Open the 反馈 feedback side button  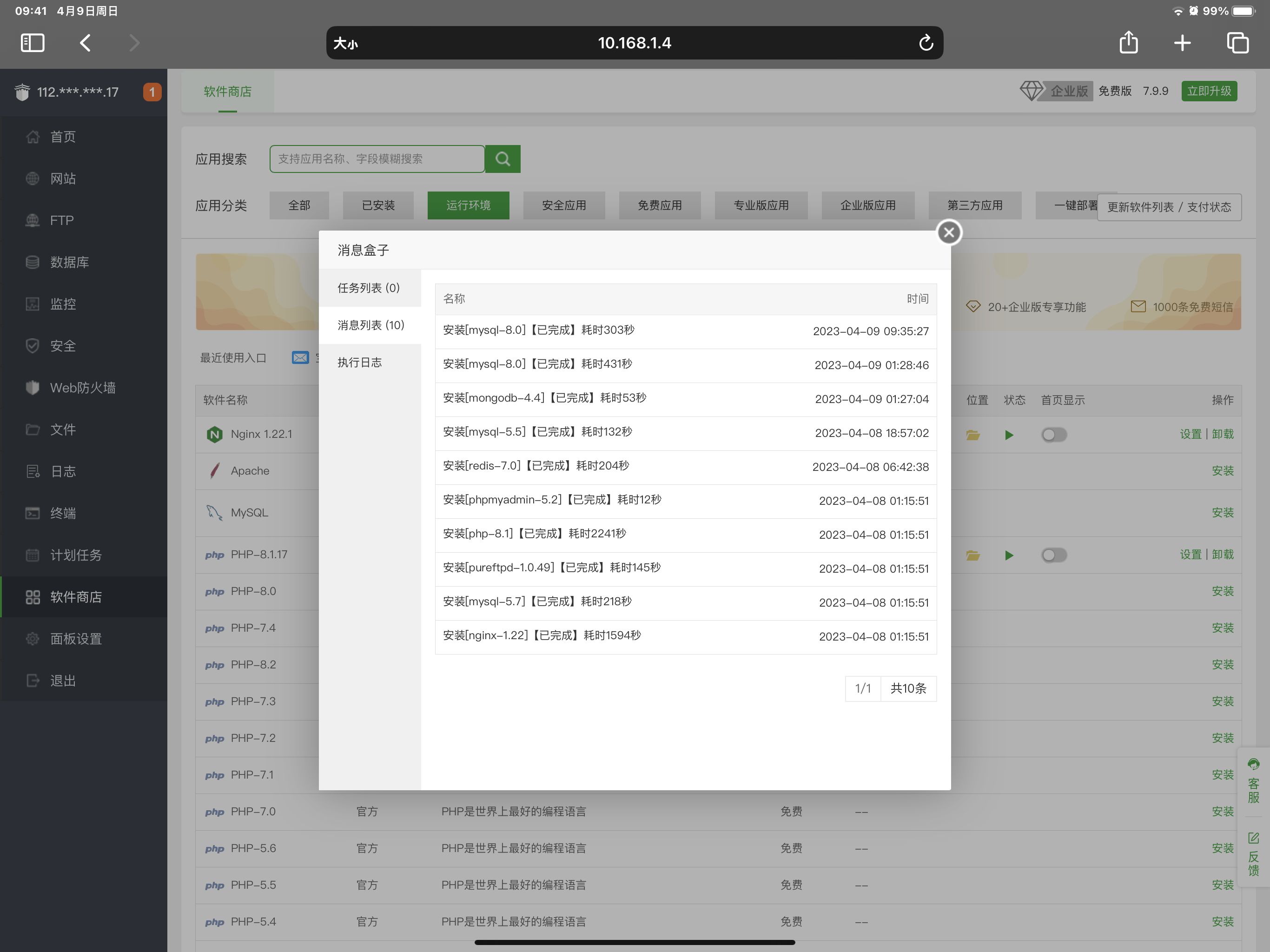[x=1253, y=854]
